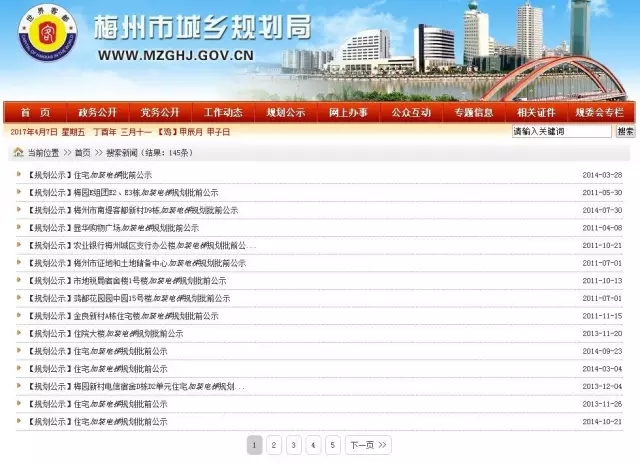Click the 下一页 next page button
The width and height of the screenshot is (640, 464).
368,445
